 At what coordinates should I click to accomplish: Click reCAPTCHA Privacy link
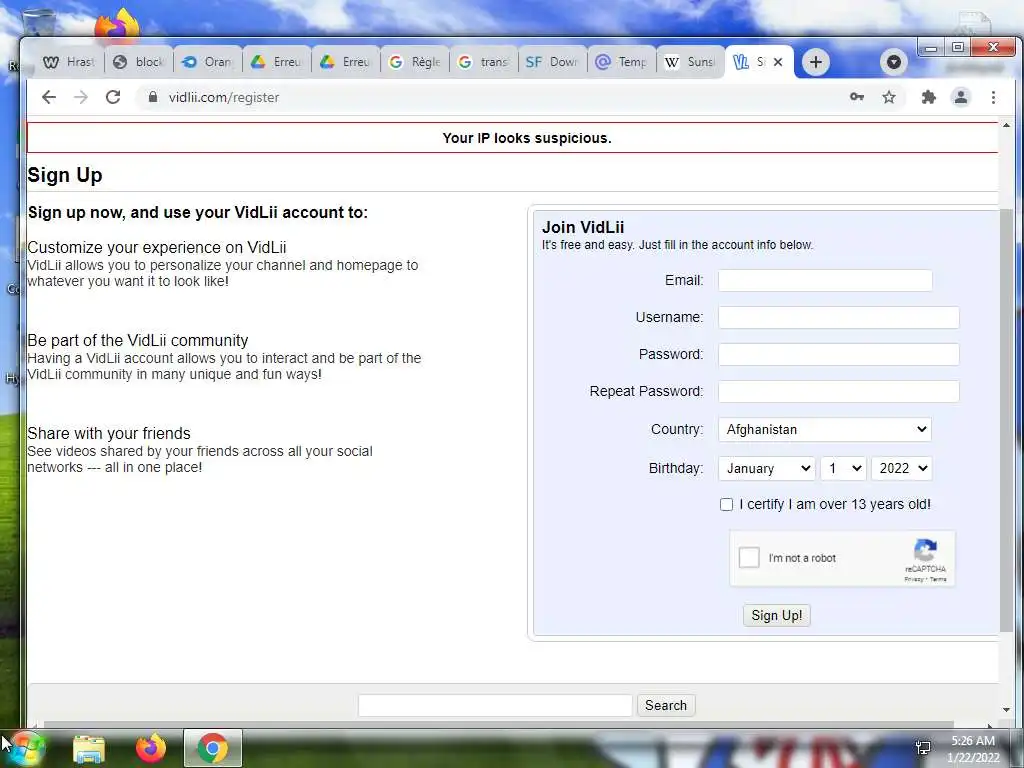coord(914,579)
